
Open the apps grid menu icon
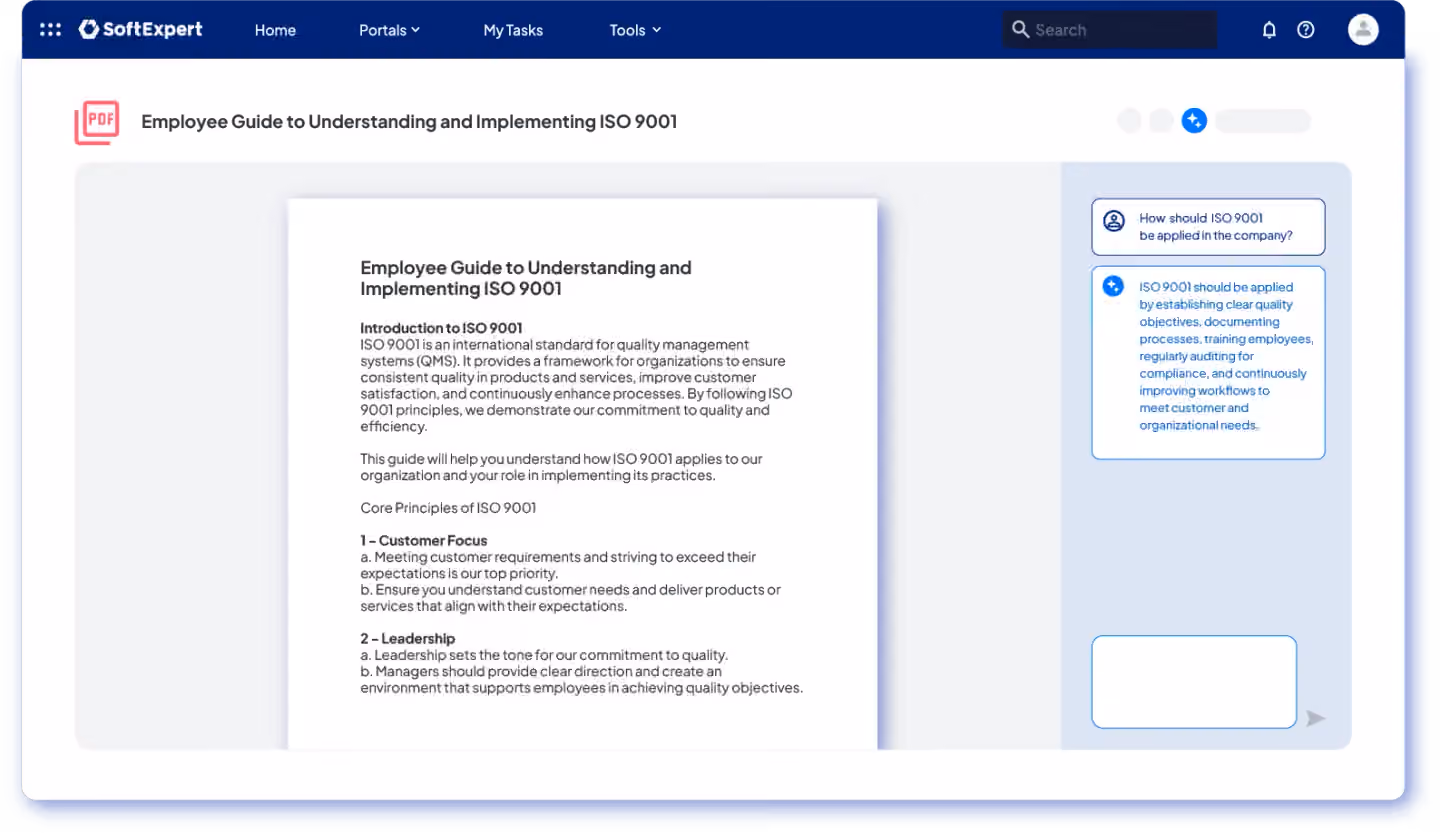(x=50, y=30)
